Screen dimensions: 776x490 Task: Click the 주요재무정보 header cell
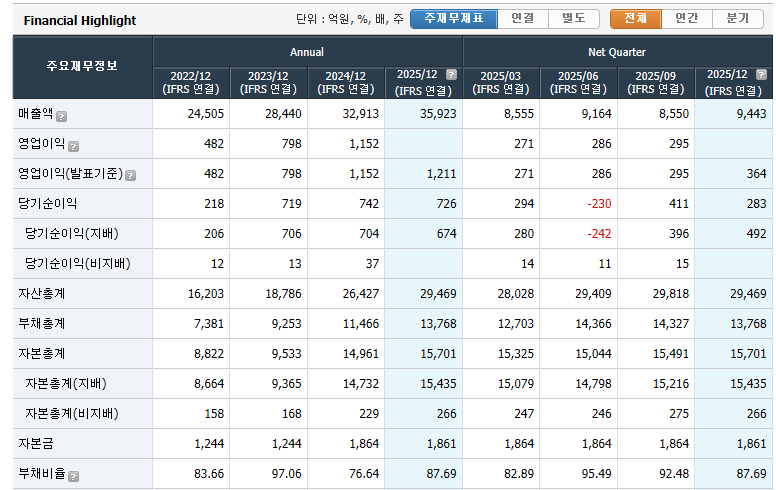82,66
